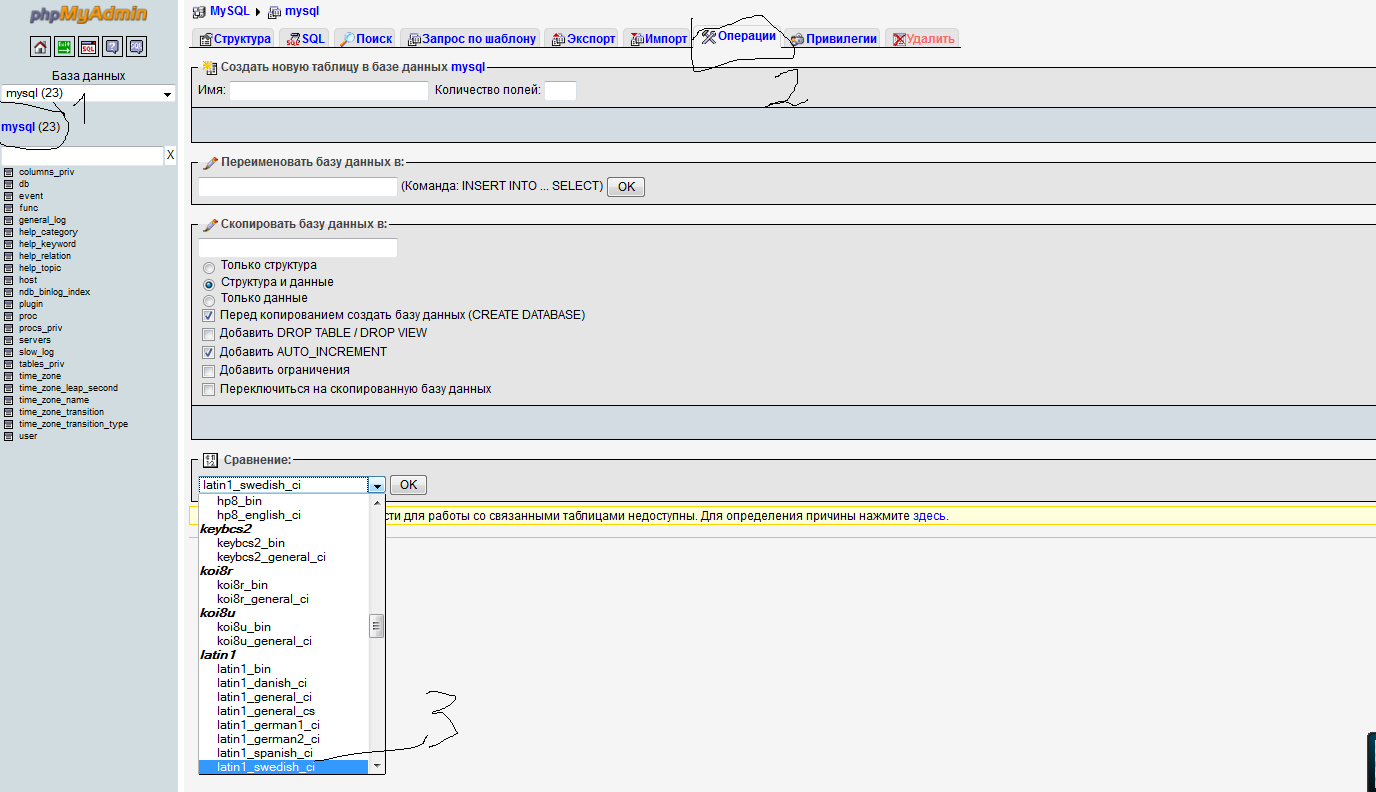Select the 'Только данные' radio button
Screen dimensions: 1376x792
pos(209,300)
